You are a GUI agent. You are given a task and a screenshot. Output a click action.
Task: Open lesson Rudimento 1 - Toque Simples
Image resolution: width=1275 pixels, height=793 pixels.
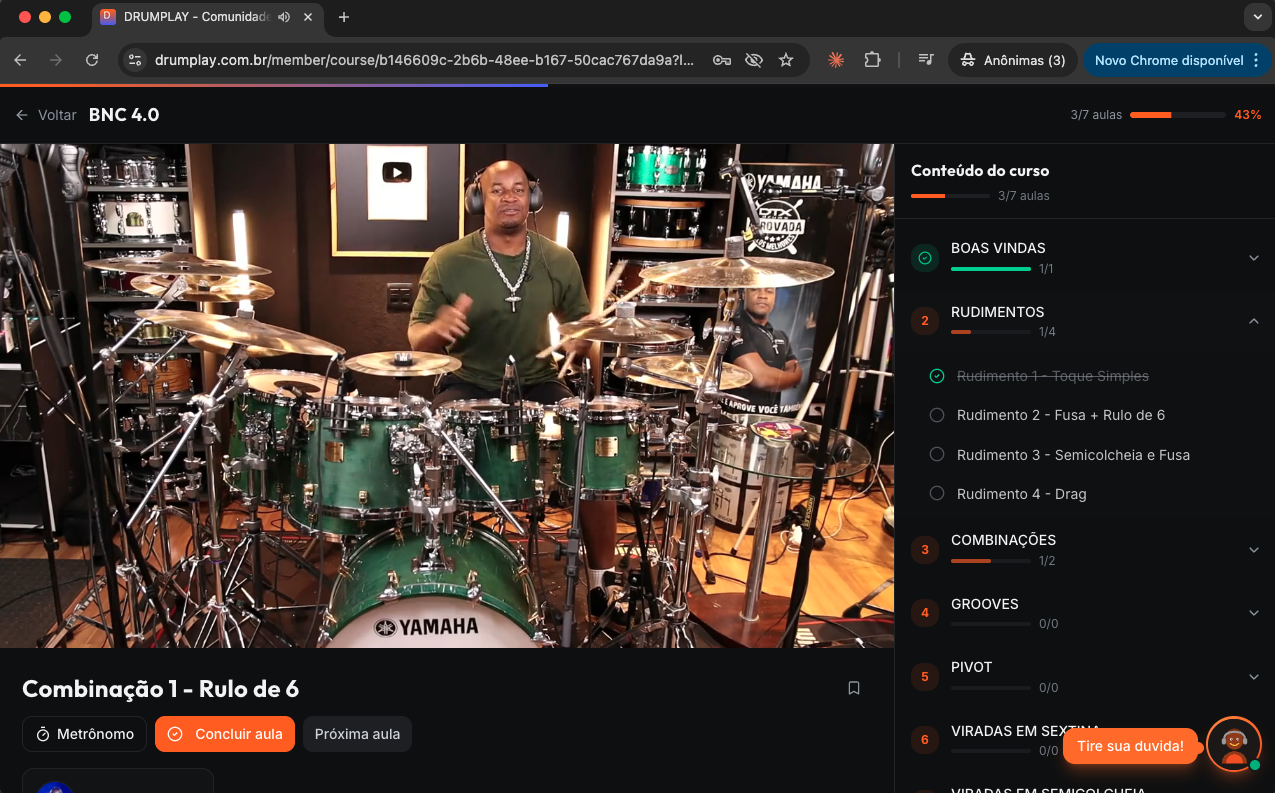click(1053, 376)
